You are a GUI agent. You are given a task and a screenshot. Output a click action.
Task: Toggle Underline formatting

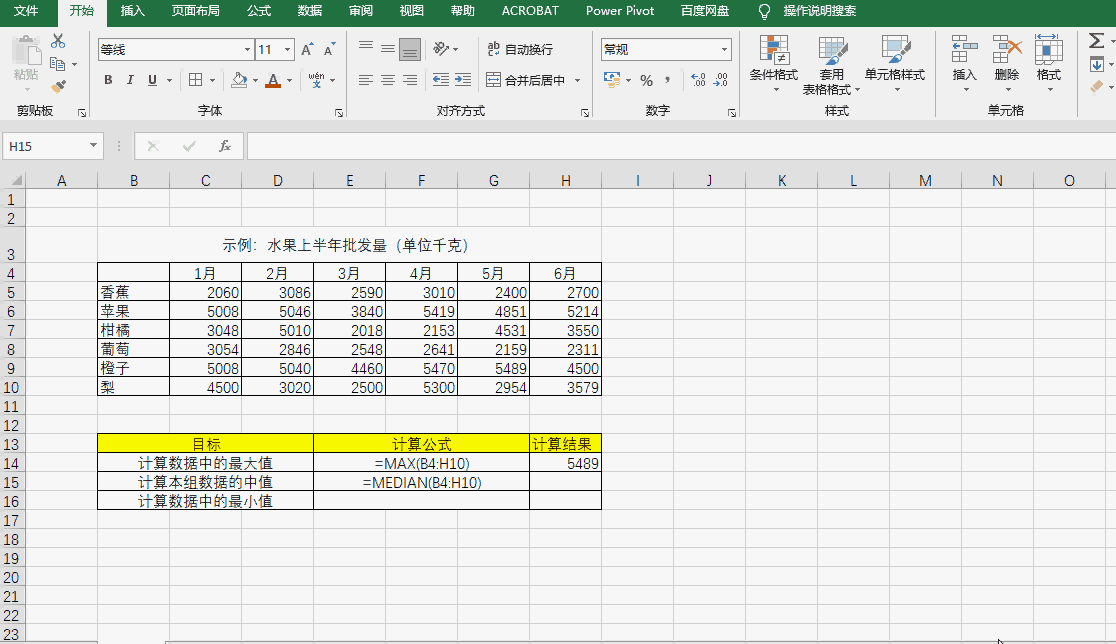(x=152, y=80)
